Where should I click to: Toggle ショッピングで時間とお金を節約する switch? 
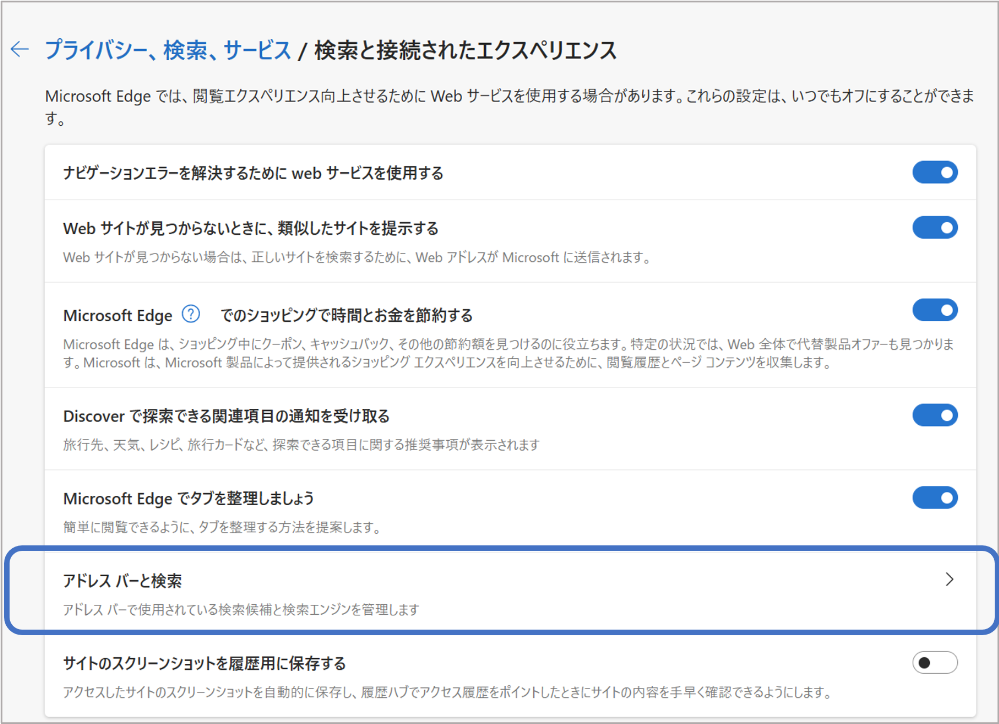[935, 310]
